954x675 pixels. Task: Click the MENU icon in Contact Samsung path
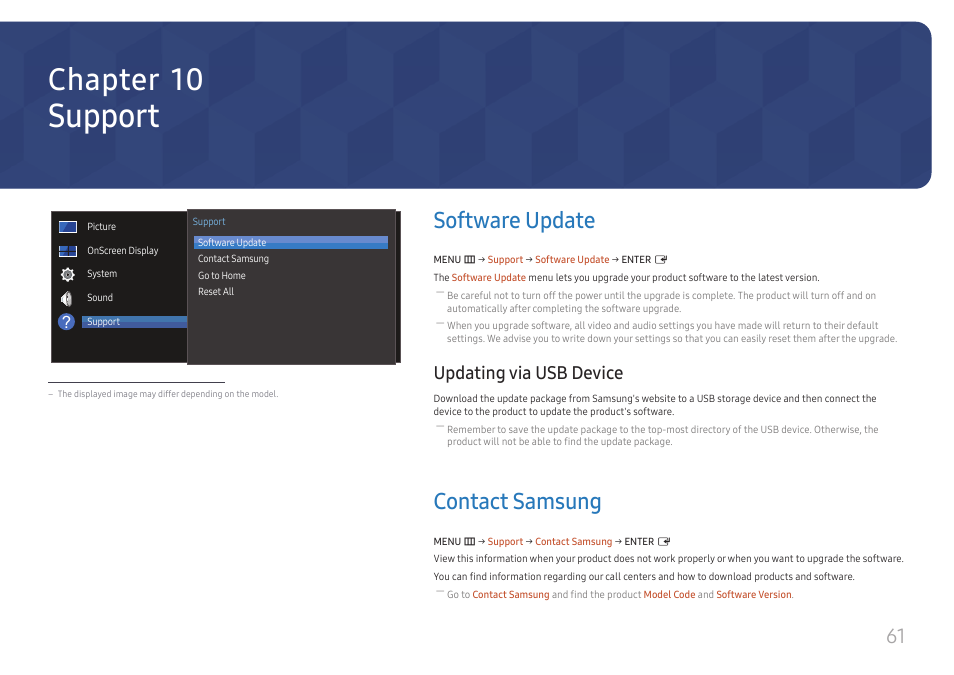tap(470, 542)
